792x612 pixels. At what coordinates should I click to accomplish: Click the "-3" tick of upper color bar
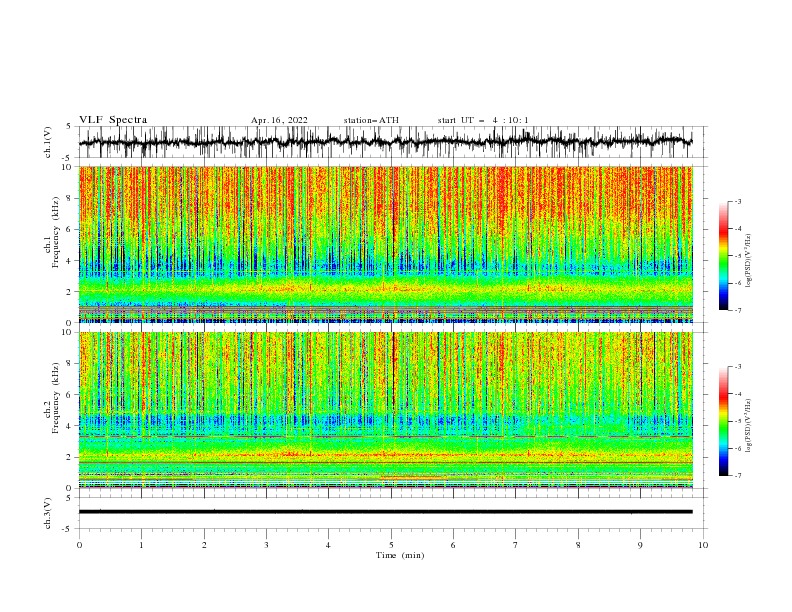737,201
